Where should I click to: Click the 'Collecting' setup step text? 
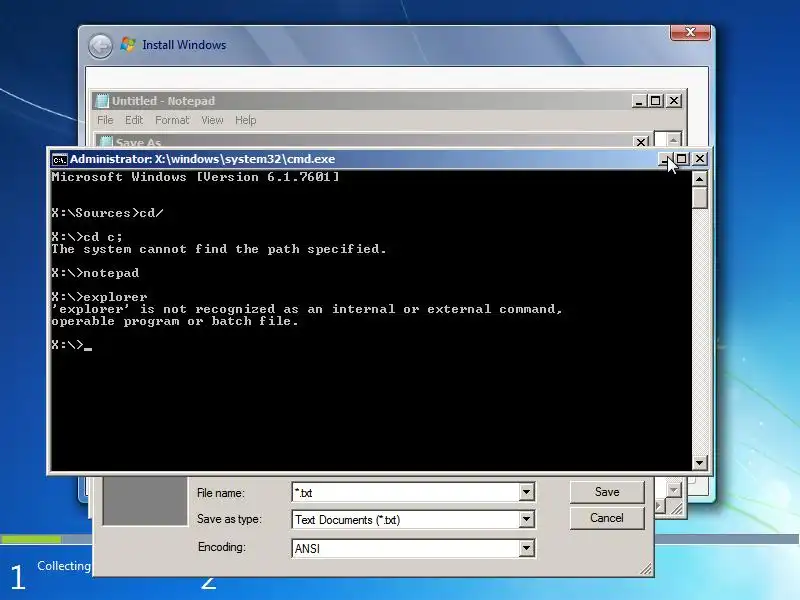pos(64,566)
